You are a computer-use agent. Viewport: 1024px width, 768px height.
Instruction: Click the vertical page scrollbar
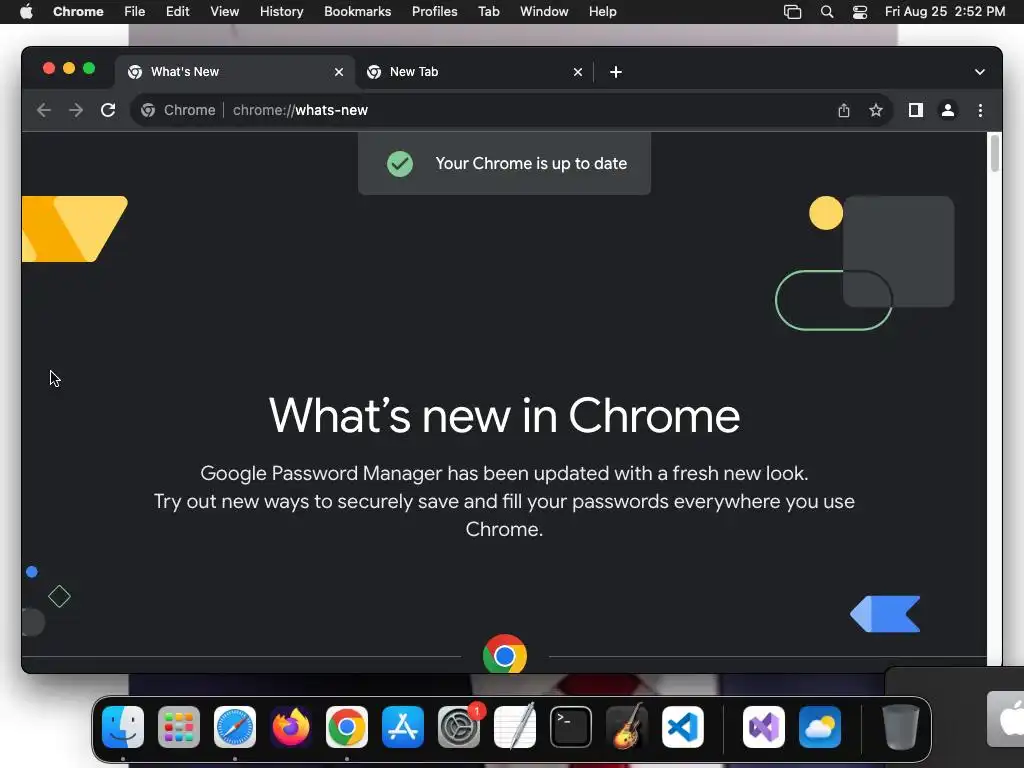(x=995, y=153)
